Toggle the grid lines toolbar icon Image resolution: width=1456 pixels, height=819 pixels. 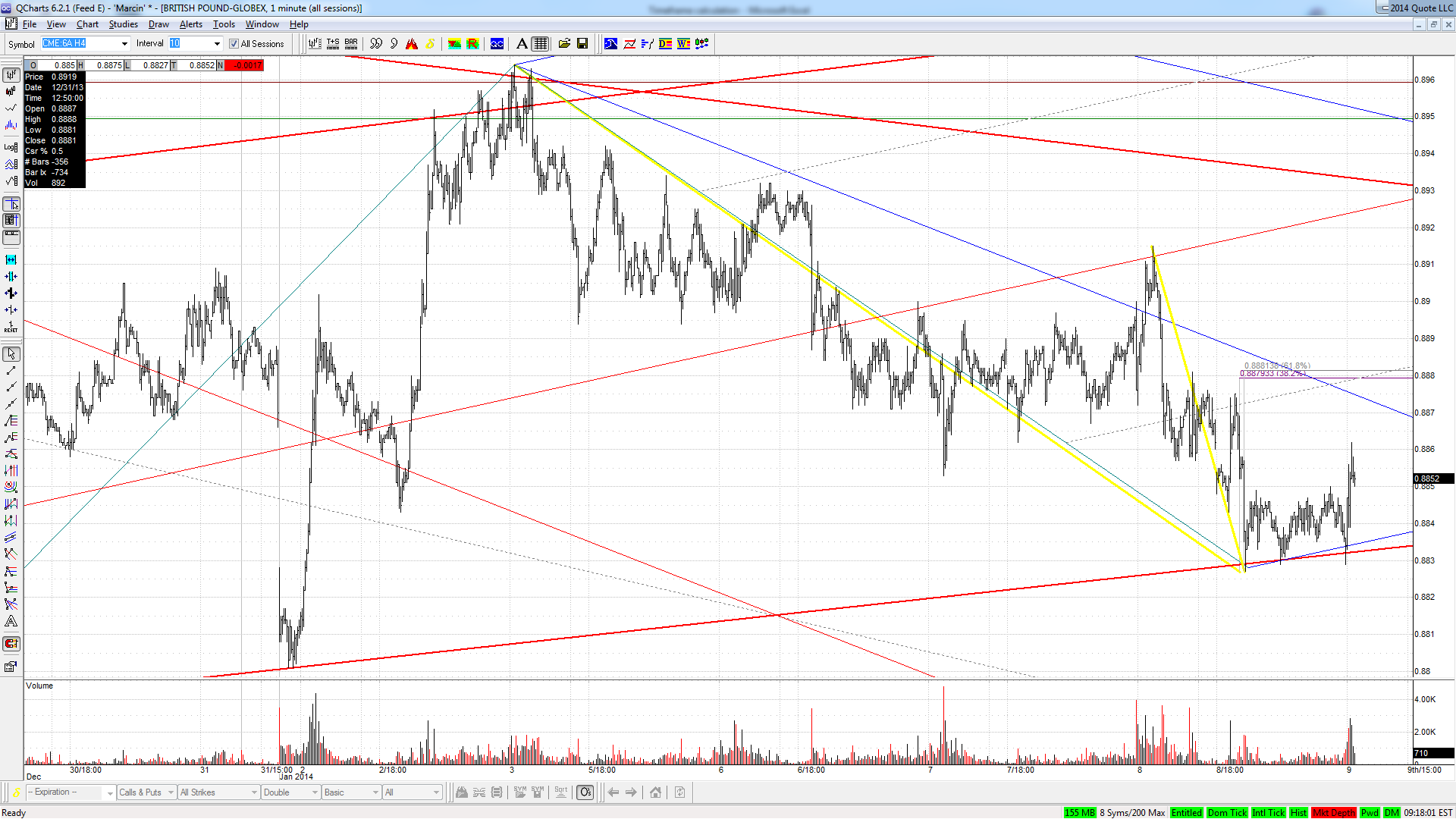click(540, 44)
